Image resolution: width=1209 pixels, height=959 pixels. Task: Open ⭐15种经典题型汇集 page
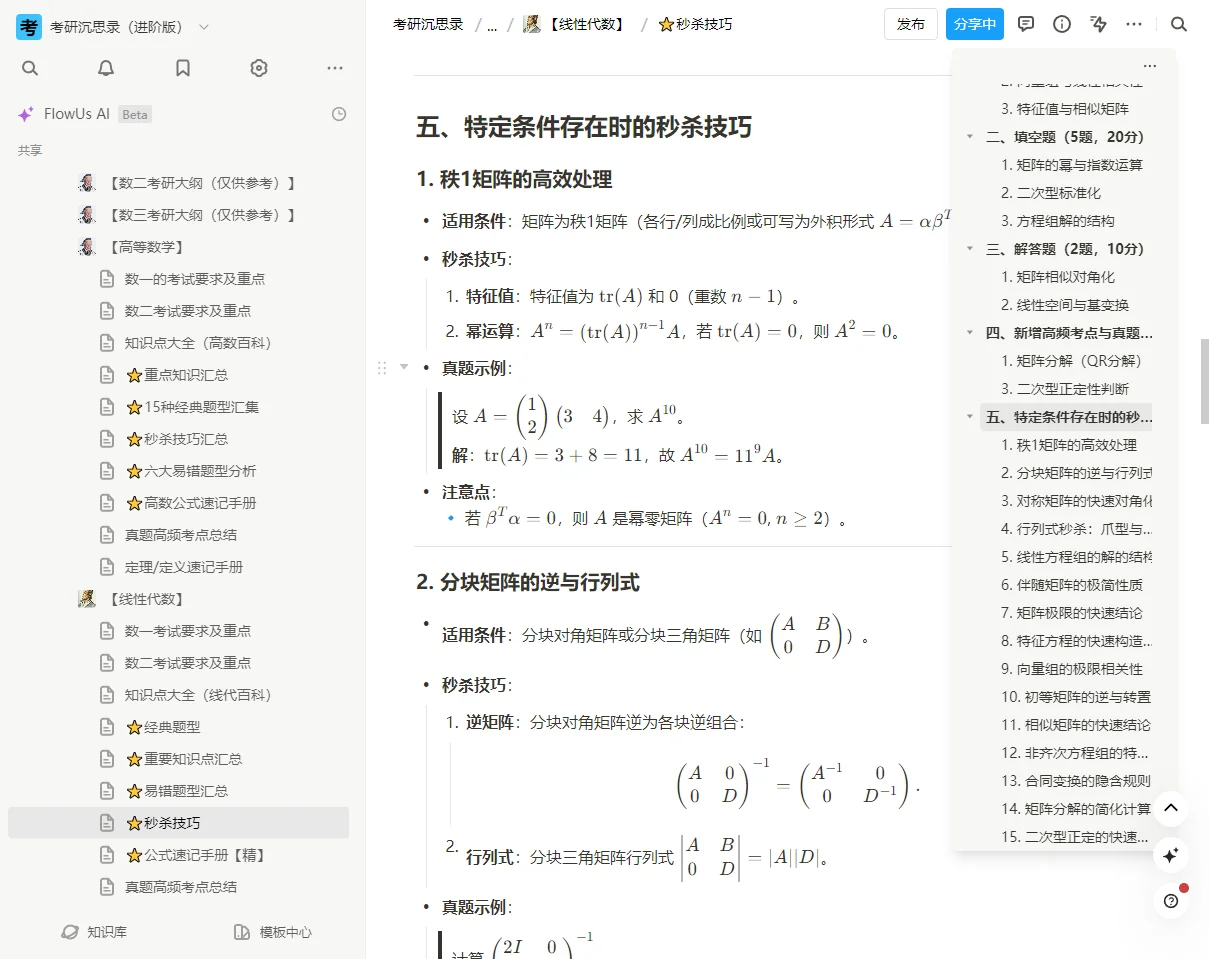pos(192,407)
